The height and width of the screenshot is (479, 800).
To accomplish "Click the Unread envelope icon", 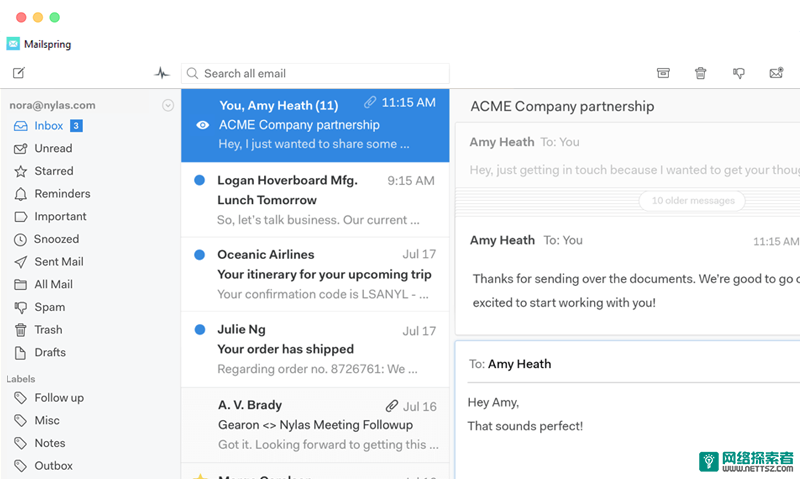I will (x=20, y=149).
